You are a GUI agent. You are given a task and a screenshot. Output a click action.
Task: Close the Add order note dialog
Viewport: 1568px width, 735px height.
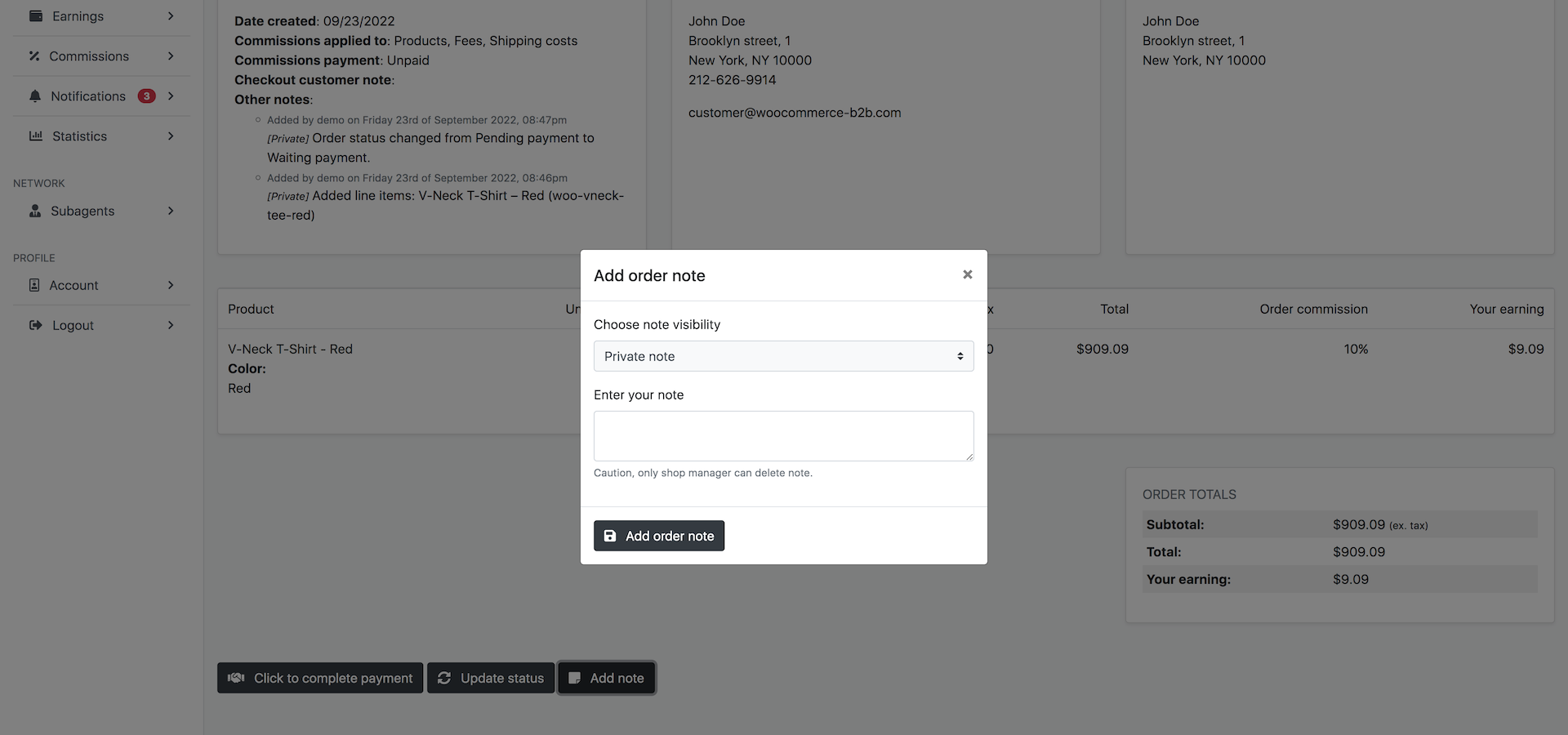click(967, 274)
